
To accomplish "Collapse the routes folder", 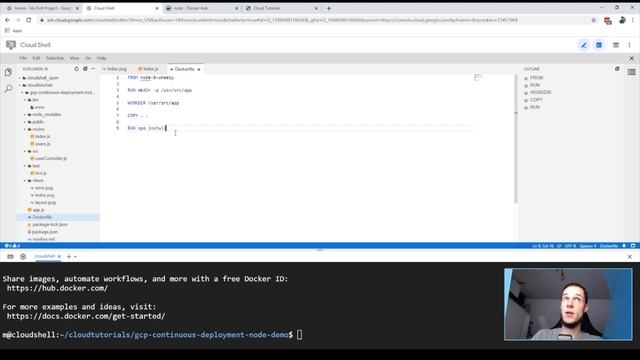I will pos(38,129).
